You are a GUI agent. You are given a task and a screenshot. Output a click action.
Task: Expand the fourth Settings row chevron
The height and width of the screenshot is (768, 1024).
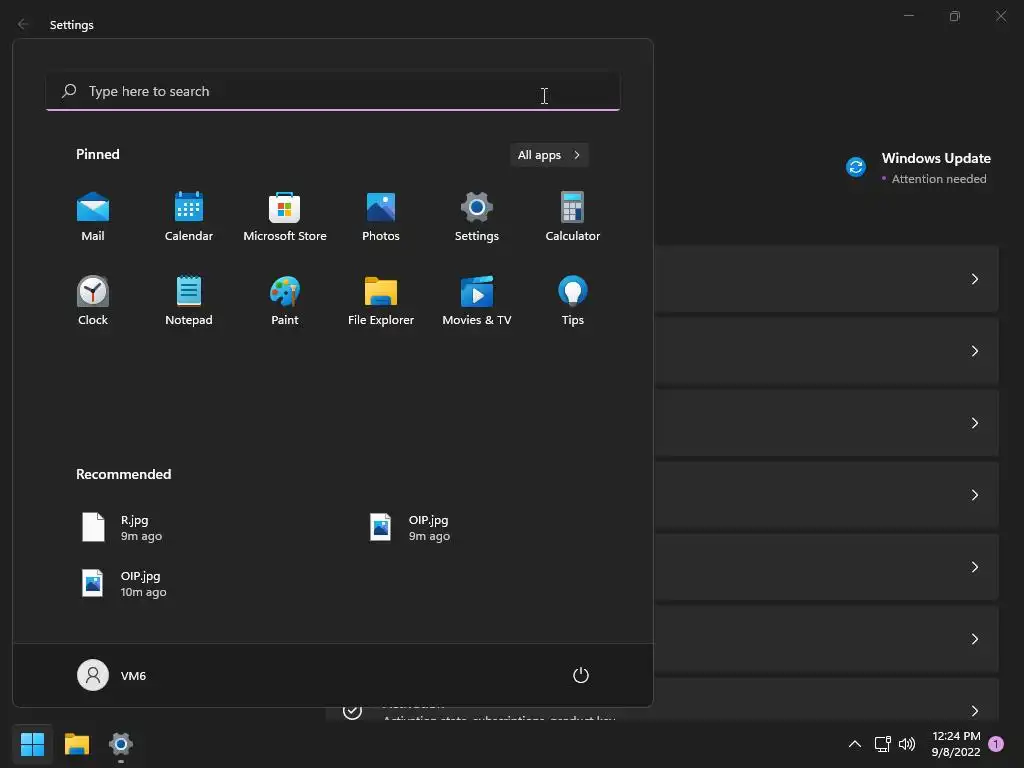point(974,495)
